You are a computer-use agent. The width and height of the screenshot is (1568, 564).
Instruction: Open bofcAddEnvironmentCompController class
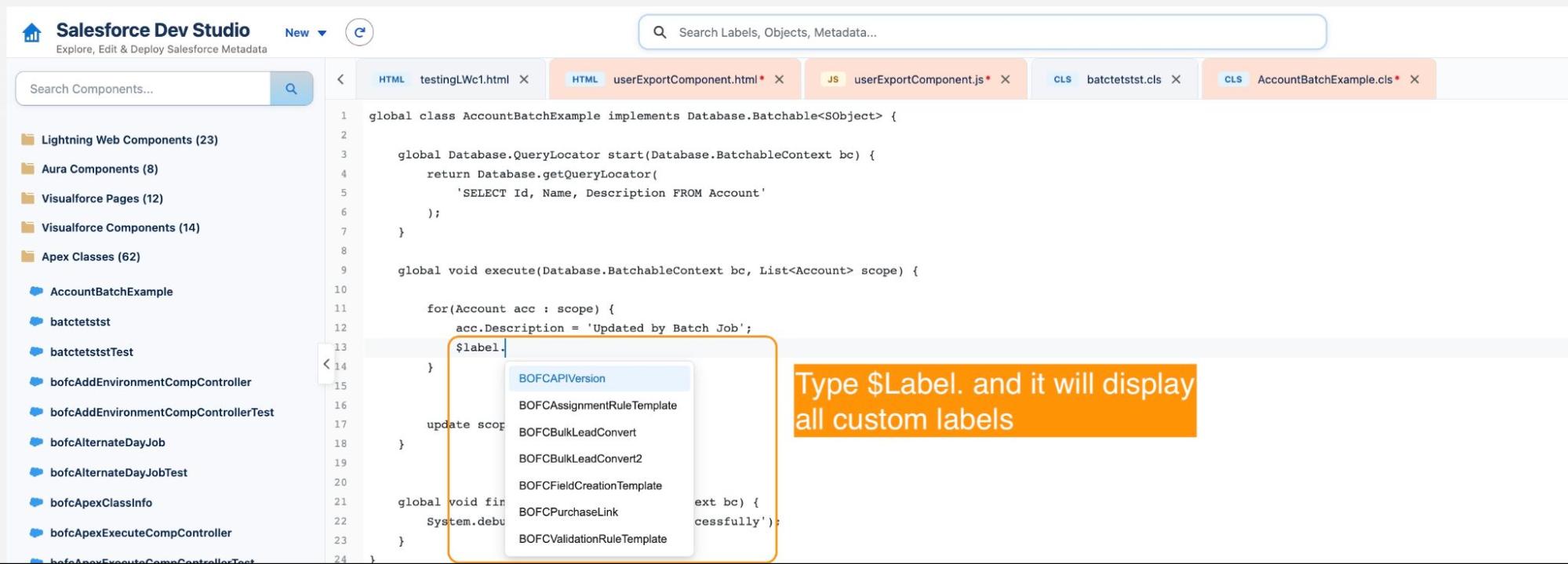[x=151, y=382]
